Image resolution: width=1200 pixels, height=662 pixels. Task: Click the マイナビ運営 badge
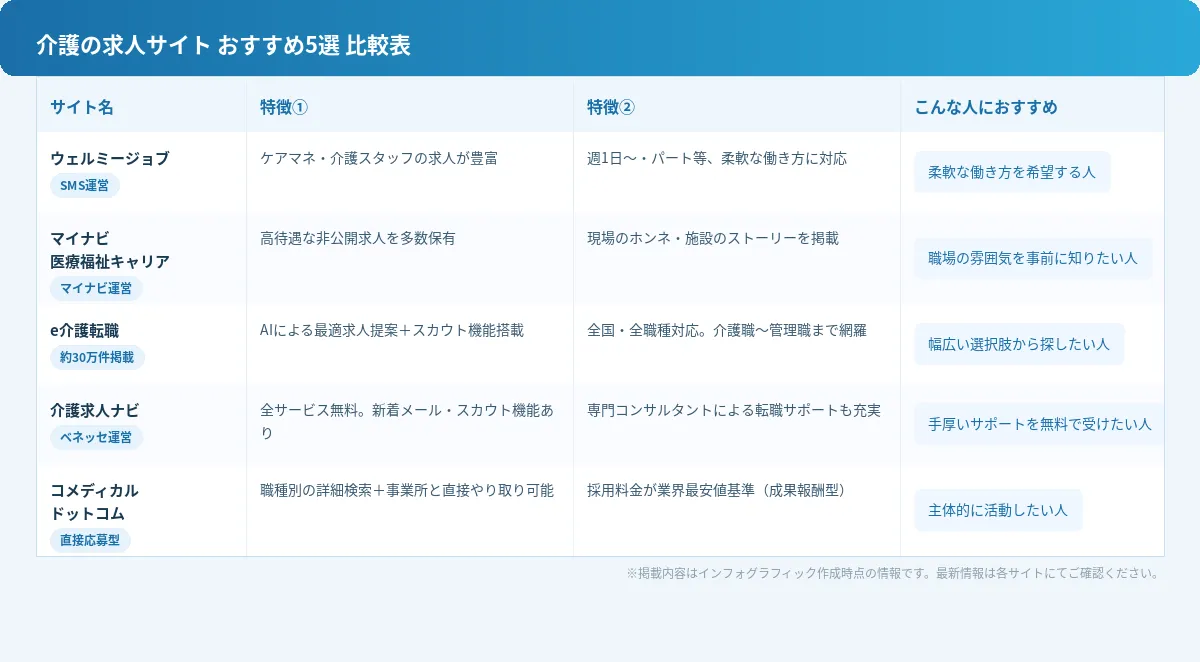(x=96, y=288)
